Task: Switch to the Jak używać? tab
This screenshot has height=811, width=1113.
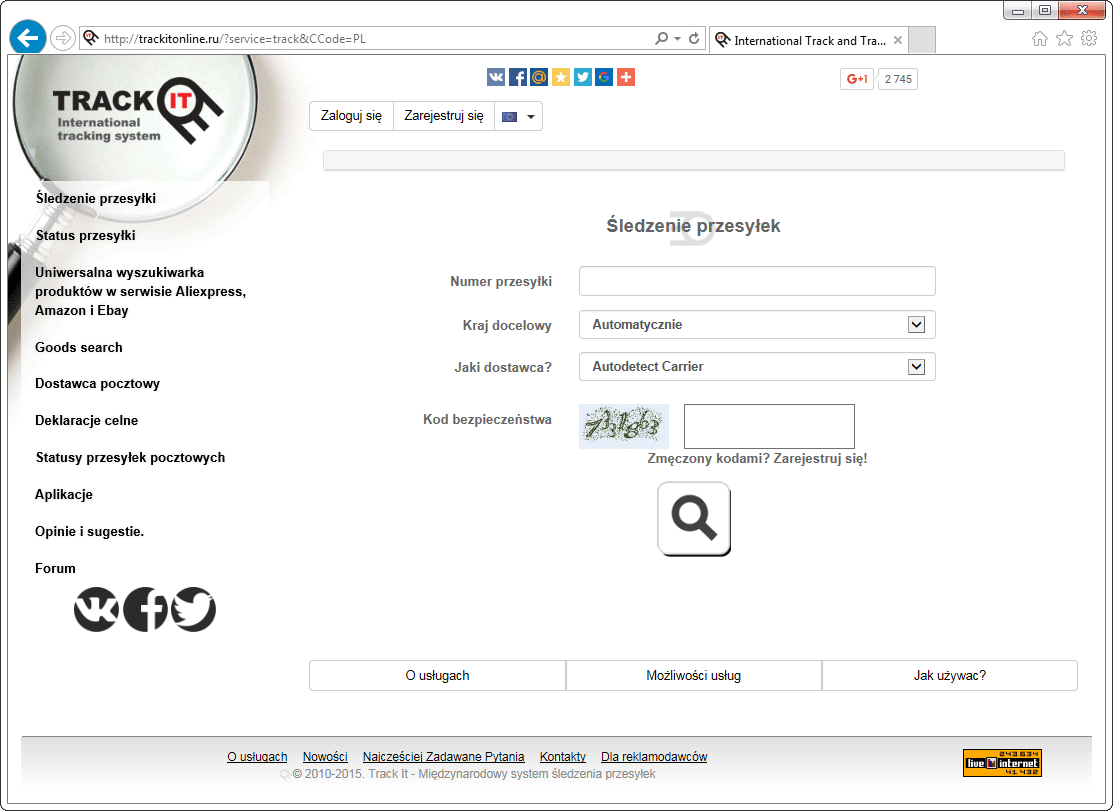Action: 949,675
